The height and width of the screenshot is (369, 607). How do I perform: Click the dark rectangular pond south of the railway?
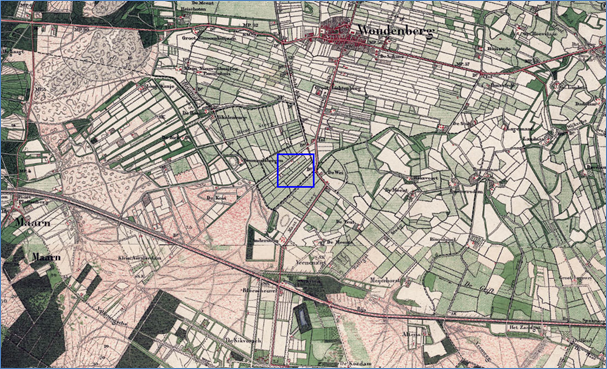[303, 318]
